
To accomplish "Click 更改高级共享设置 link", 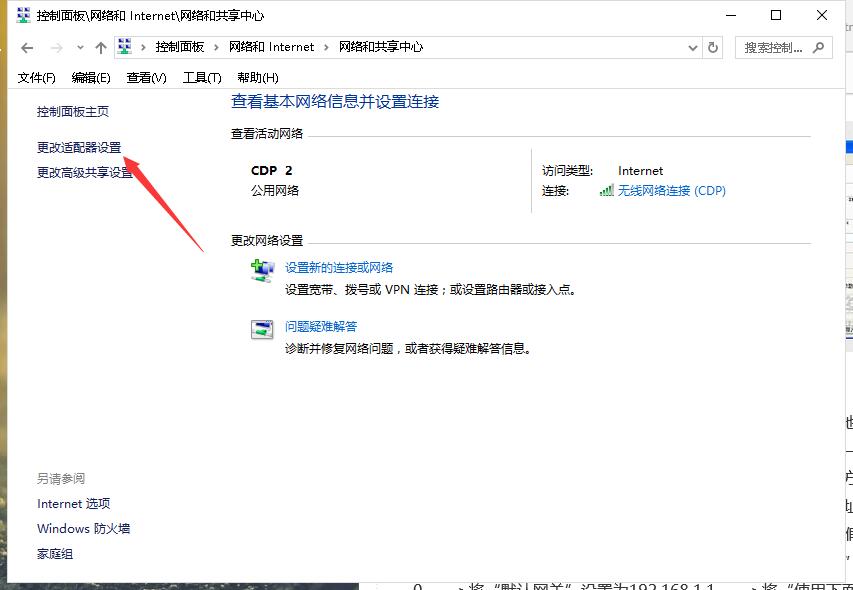I will [85, 172].
